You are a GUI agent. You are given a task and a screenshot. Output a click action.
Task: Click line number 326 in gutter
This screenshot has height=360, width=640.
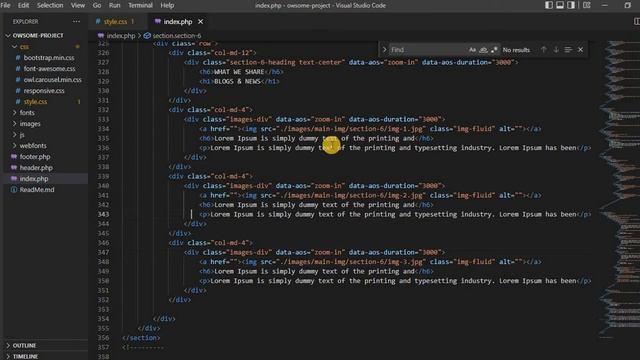(x=103, y=53)
